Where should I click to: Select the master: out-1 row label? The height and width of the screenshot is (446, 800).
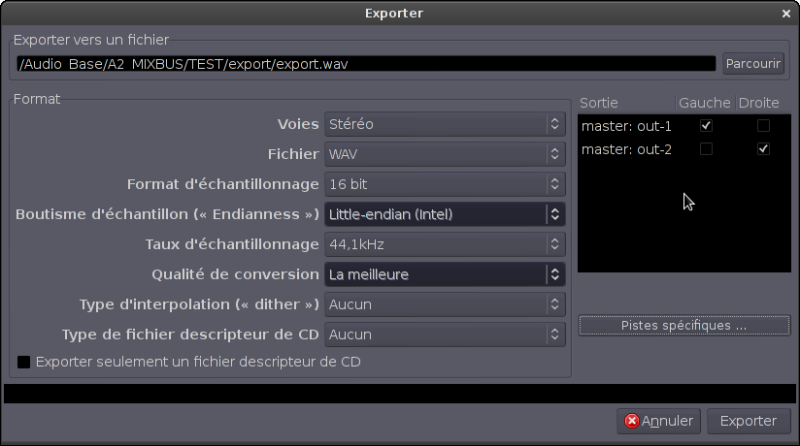tap(627, 126)
